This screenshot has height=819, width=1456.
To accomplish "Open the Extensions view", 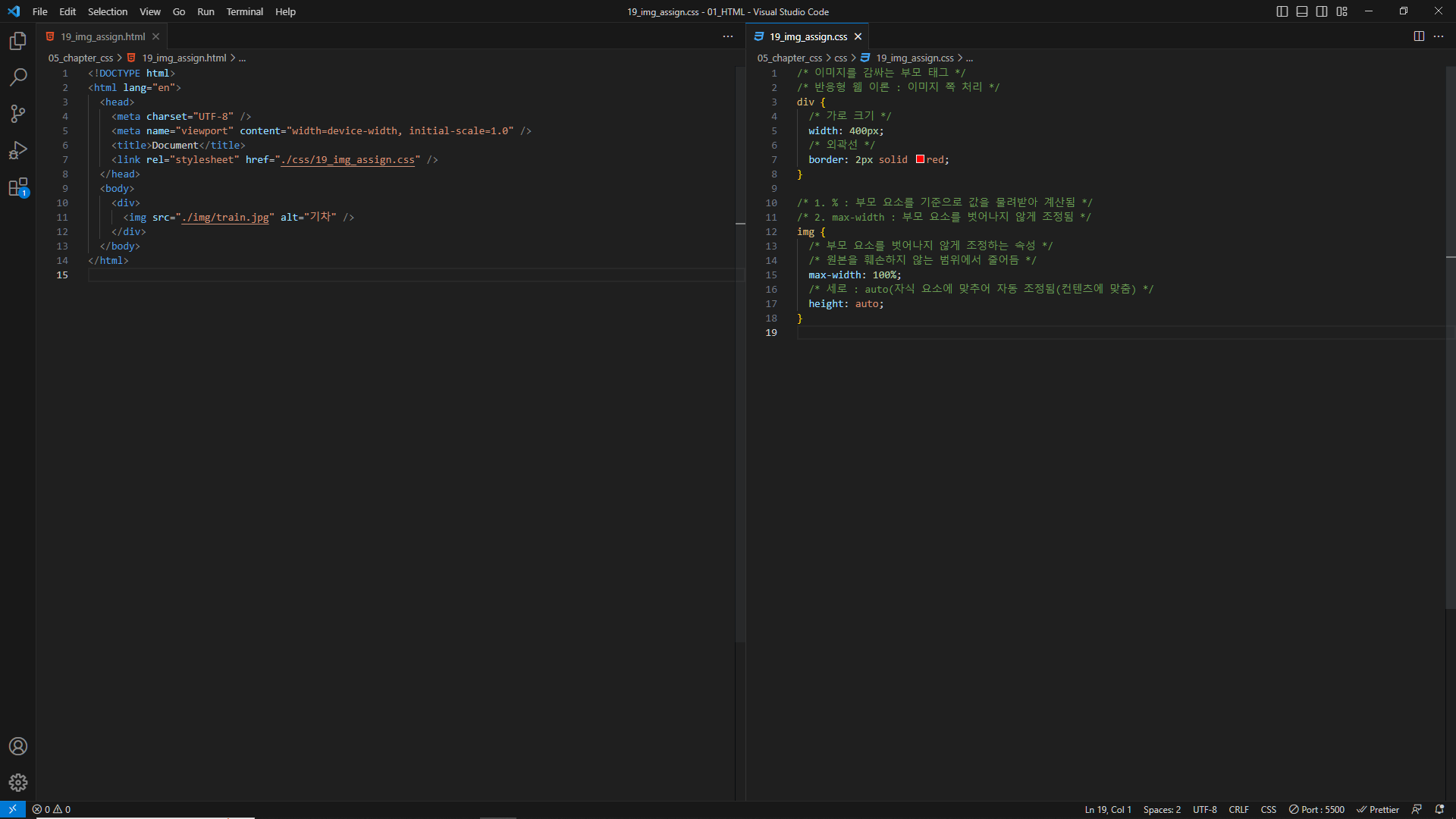I will click(x=18, y=187).
